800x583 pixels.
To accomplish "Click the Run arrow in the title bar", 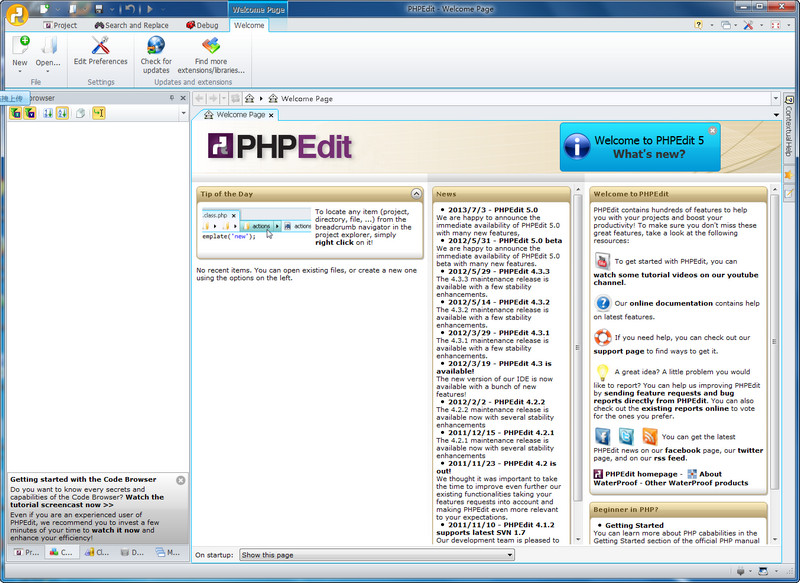I will (x=150, y=9).
